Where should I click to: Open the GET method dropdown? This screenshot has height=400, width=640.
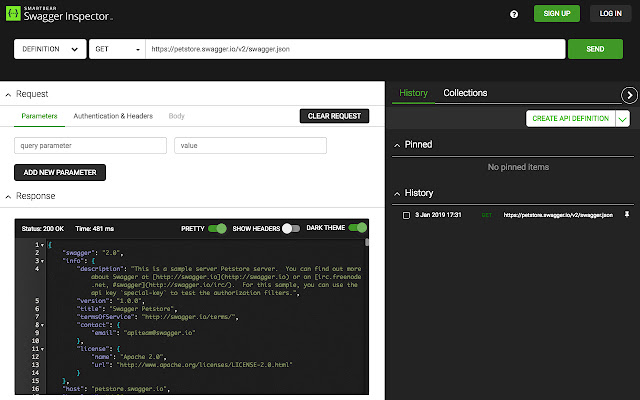116,49
